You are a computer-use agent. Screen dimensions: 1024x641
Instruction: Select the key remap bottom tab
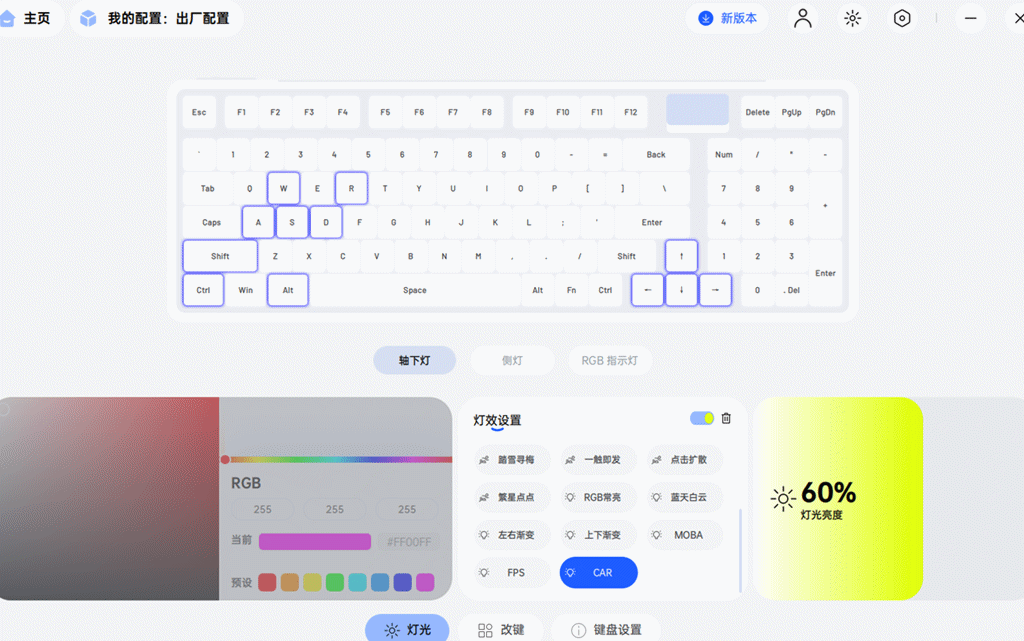tap(501, 629)
